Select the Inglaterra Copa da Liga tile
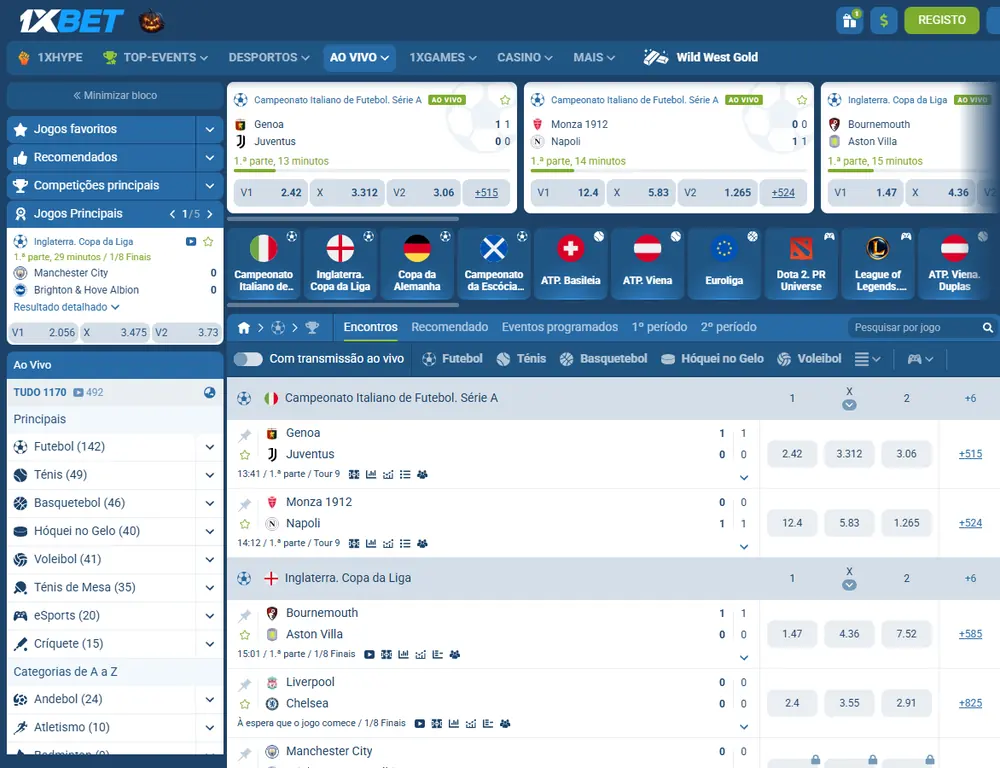This screenshot has height=768, width=1000. tap(340, 264)
